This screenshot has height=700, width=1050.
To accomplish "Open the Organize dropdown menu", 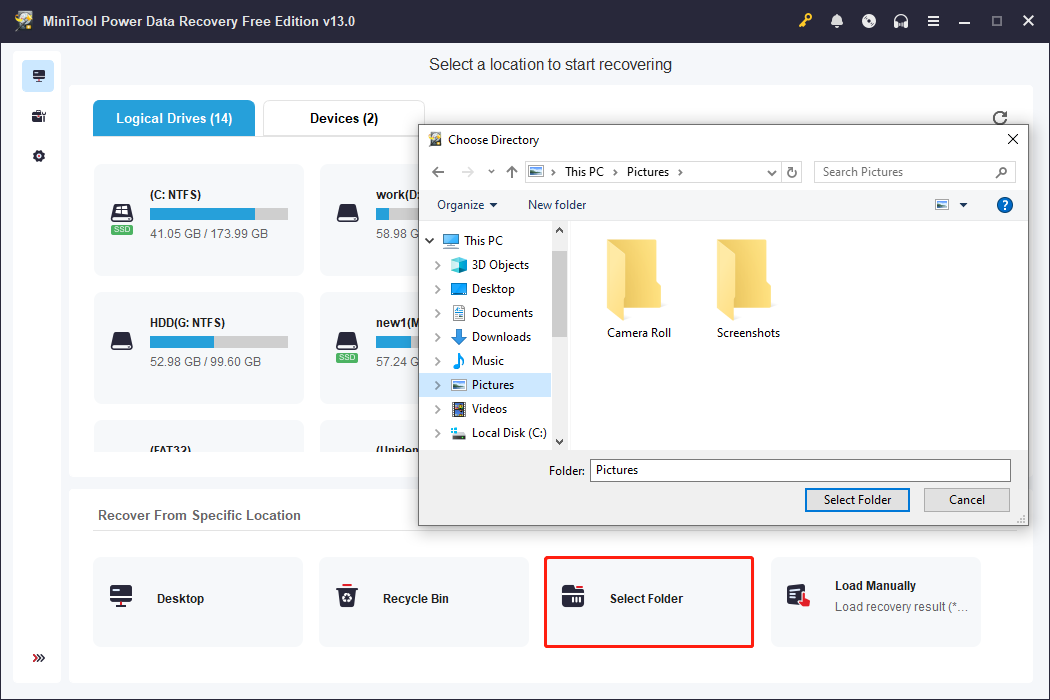I will [x=467, y=205].
